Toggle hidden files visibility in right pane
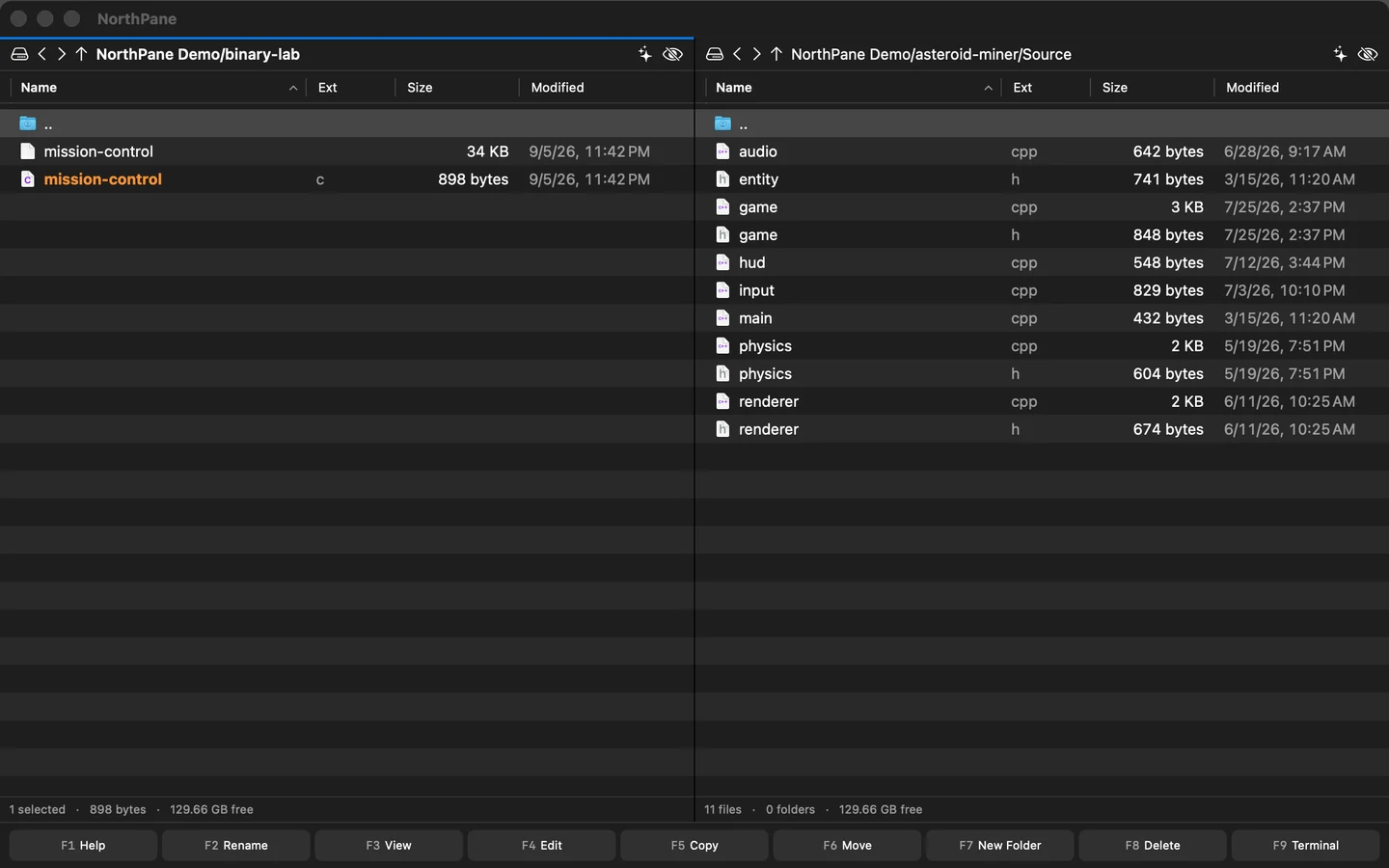Image resolution: width=1389 pixels, height=868 pixels. (1368, 54)
